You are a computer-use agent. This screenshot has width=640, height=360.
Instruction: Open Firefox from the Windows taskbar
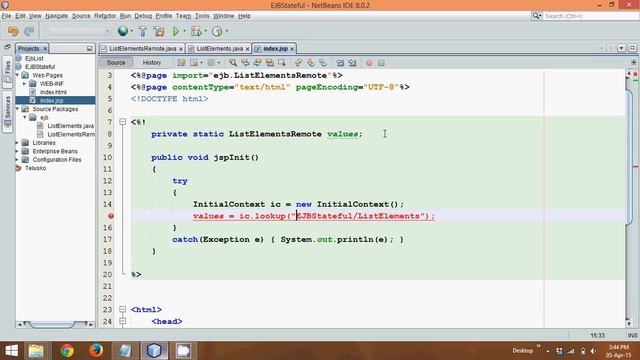(x=96, y=351)
